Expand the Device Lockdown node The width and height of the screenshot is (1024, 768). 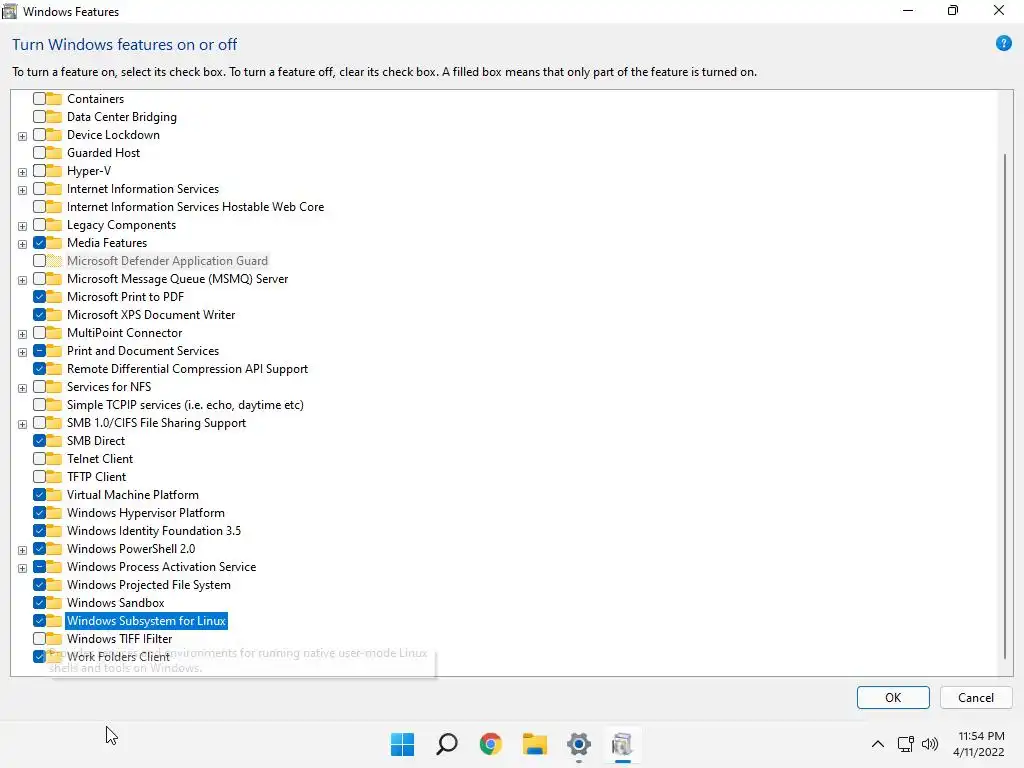point(22,136)
